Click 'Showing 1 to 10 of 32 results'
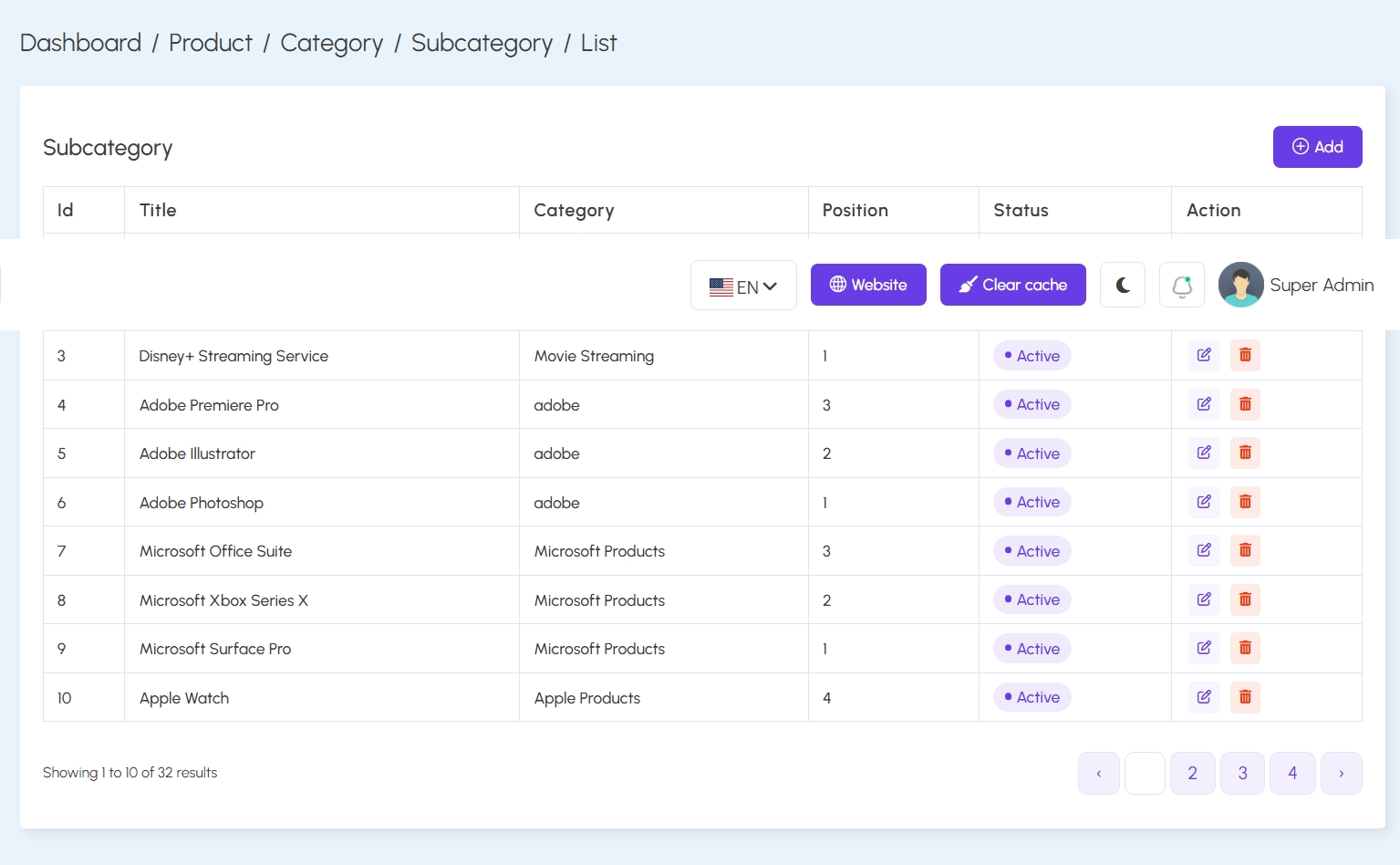 tap(130, 773)
